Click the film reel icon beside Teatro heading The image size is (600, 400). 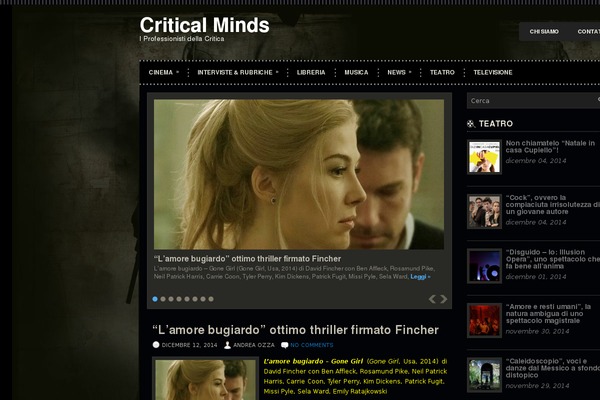click(x=471, y=124)
